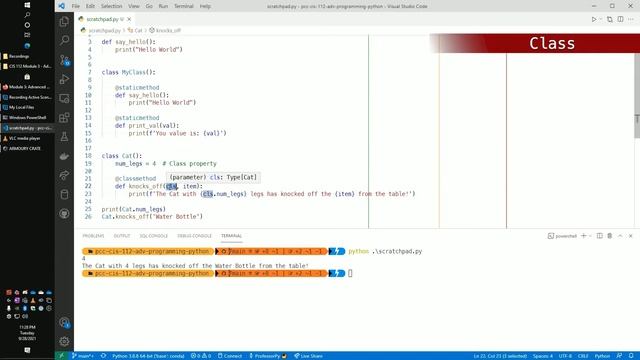640x360 pixels.
Task: Open the new terminal profile dropdown
Action: click(x=590, y=236)
